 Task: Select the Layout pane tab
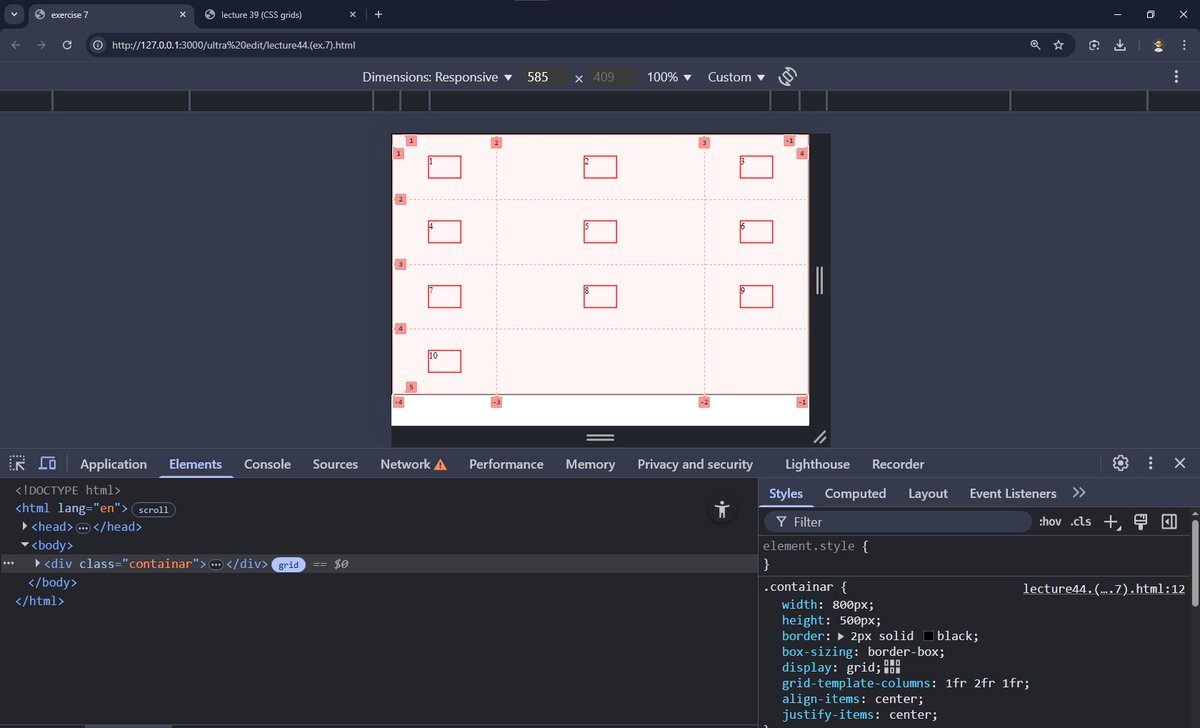pyautogui.click(x=928, y=493)
